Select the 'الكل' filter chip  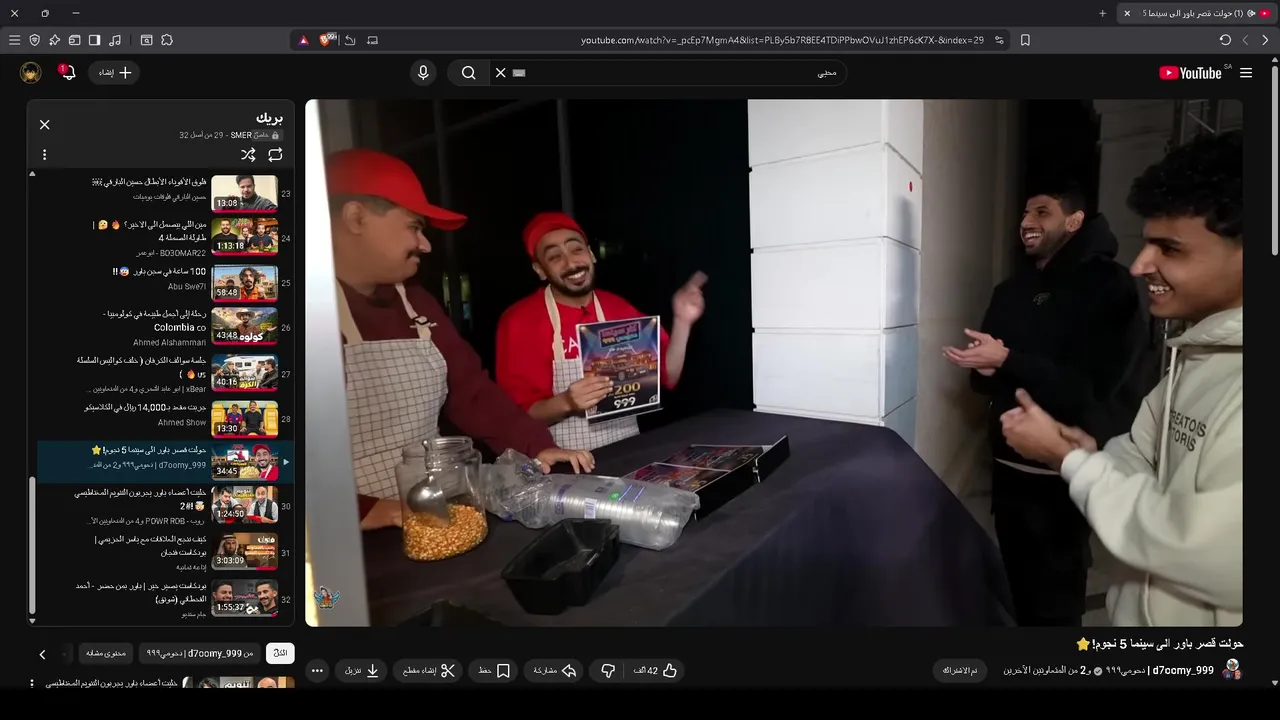pos(280,653)
